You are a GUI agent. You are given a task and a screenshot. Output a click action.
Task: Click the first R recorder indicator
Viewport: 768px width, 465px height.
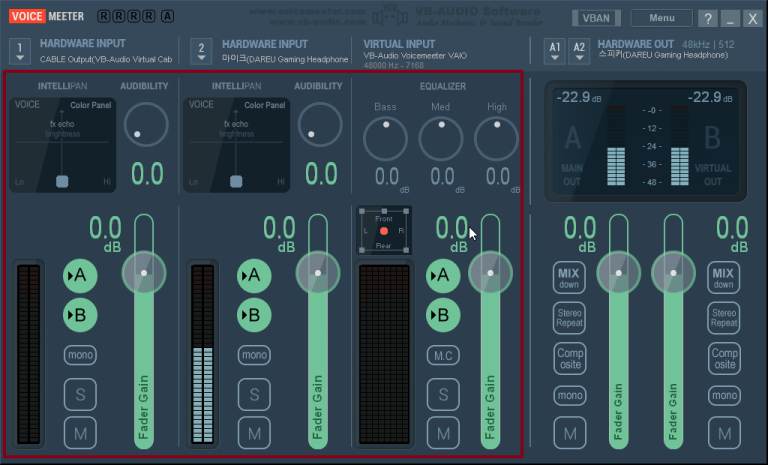point(103,16)
